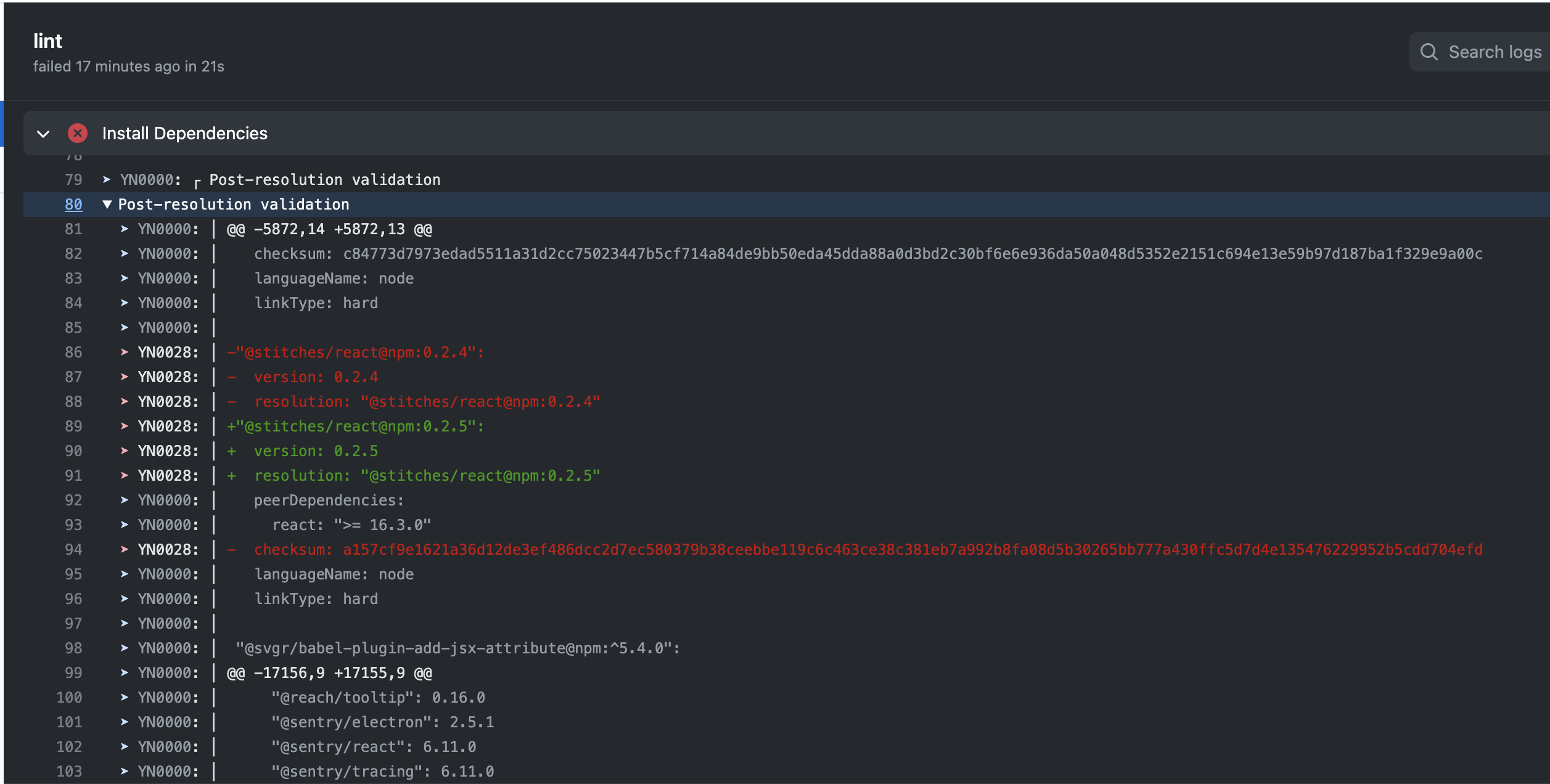Click the Install Dependencies step header
Screen dimensions: 1550x784
pyautogui.click(x=184, y=133)
